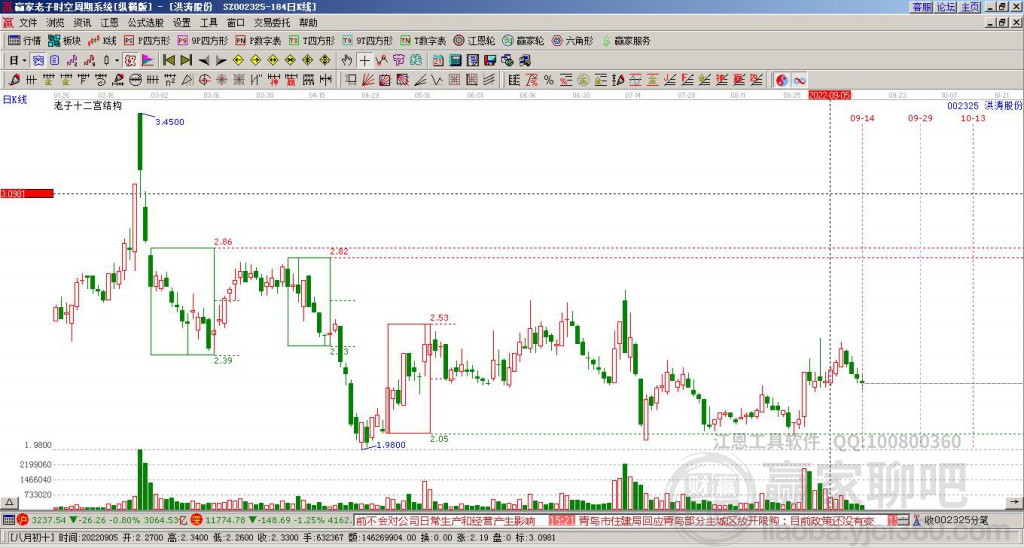
Task: Step chart left with black arrow
Action: coord(204,60)
